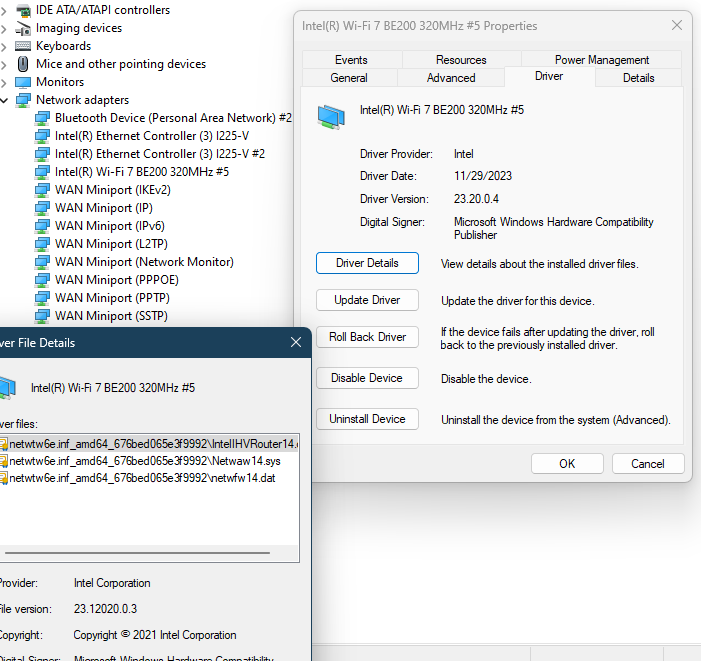This screenshot has width=701, height=661.
Task: Expand the Imaging devices node
Action: coord(4,29)
